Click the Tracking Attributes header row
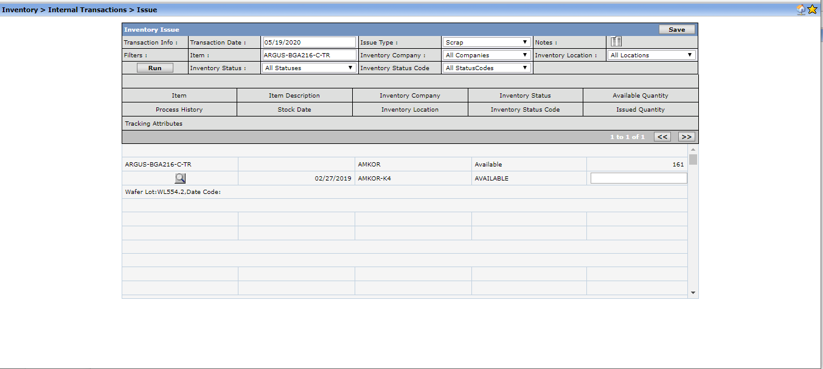 [x=410, y=124]
